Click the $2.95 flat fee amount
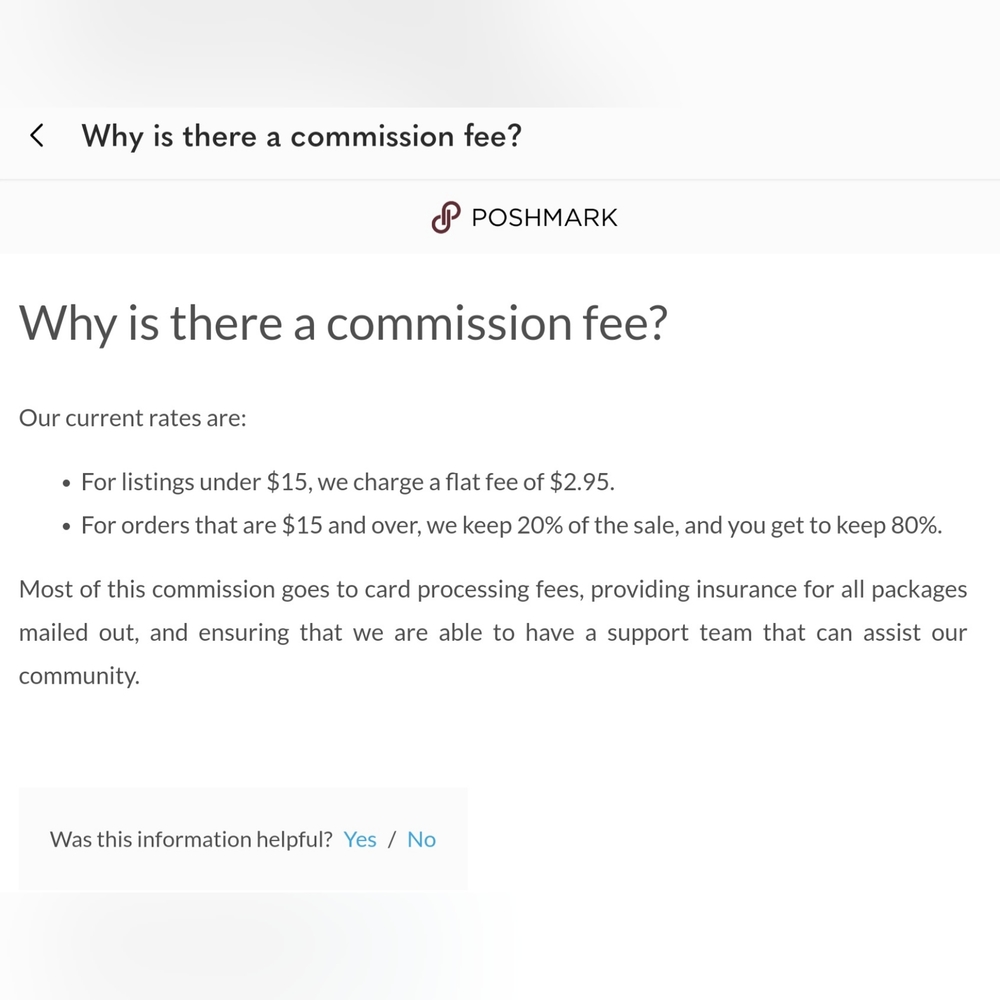This screenshot has width=1000, height=1000. coord(582,482)
